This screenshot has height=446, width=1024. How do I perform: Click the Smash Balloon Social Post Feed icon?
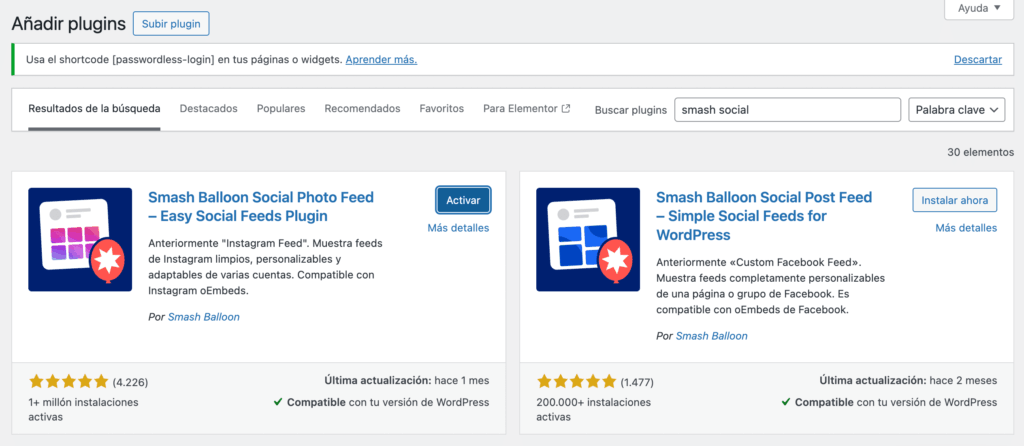[588, 239]
